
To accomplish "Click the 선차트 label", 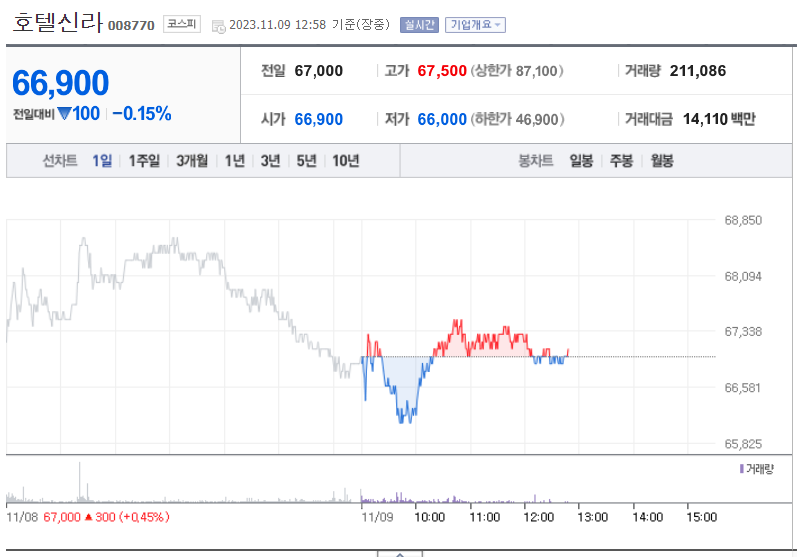I will (60, 161).
